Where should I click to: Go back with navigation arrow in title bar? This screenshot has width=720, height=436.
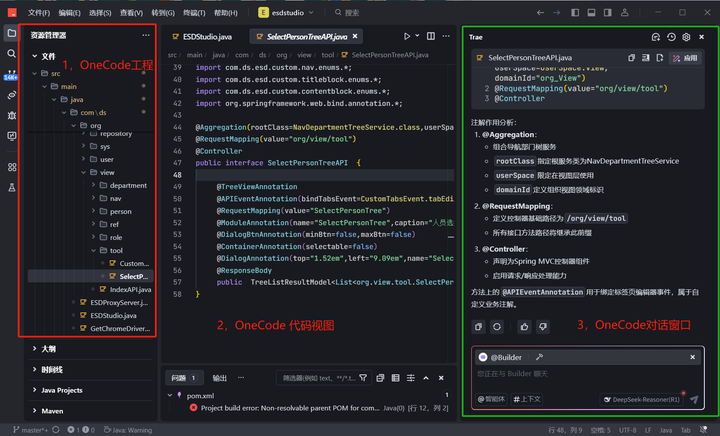[540, 13]
